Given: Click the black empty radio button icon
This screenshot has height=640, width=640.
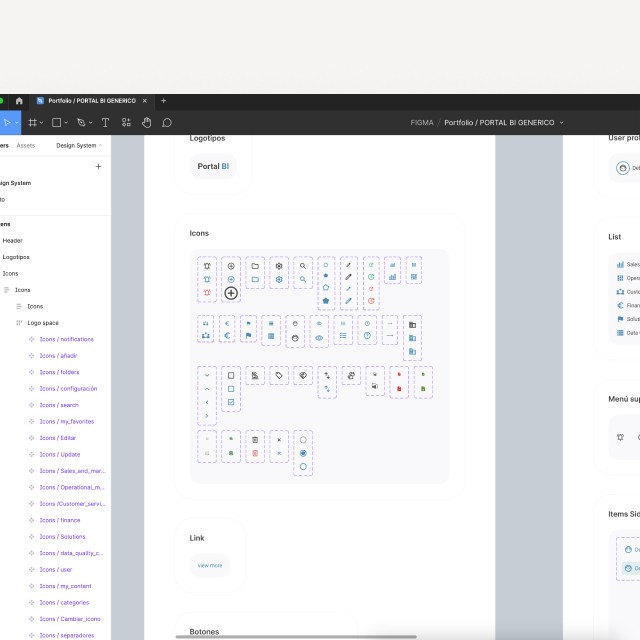Looking at the screenshot, I should 303,440.
